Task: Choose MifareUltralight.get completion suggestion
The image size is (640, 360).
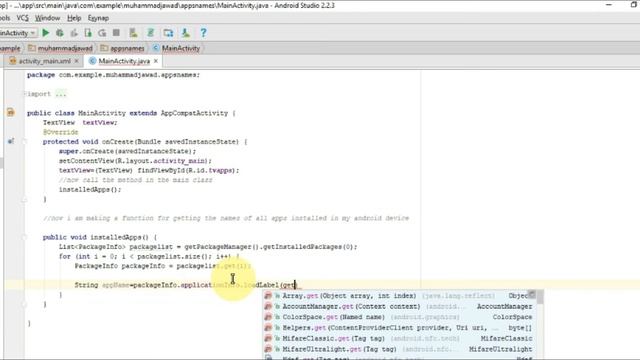Action: pos(400,349)
